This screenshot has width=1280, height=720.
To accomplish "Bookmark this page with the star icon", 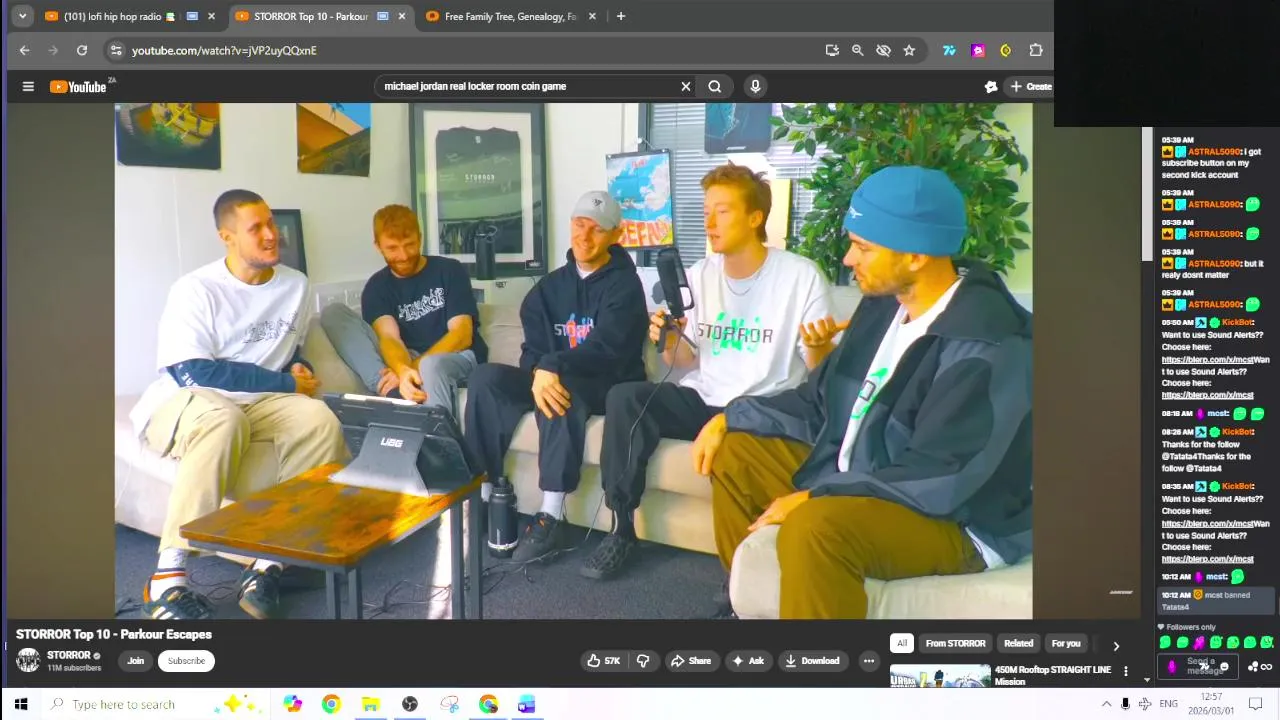I will click(x=909, y=50).
